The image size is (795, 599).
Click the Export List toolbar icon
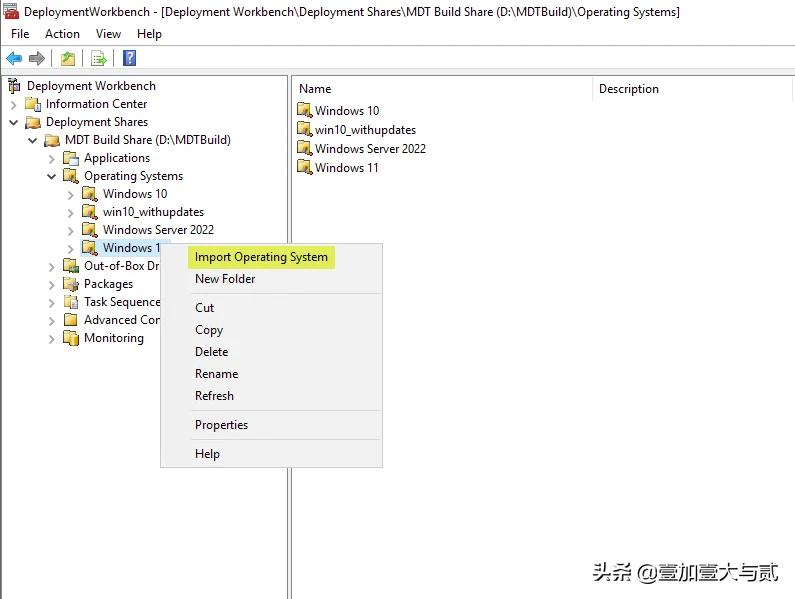tap(99, 58)
